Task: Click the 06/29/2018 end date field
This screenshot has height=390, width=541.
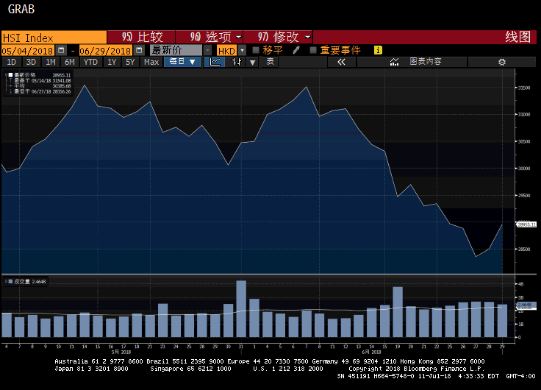Action: [x=105, y=51]
